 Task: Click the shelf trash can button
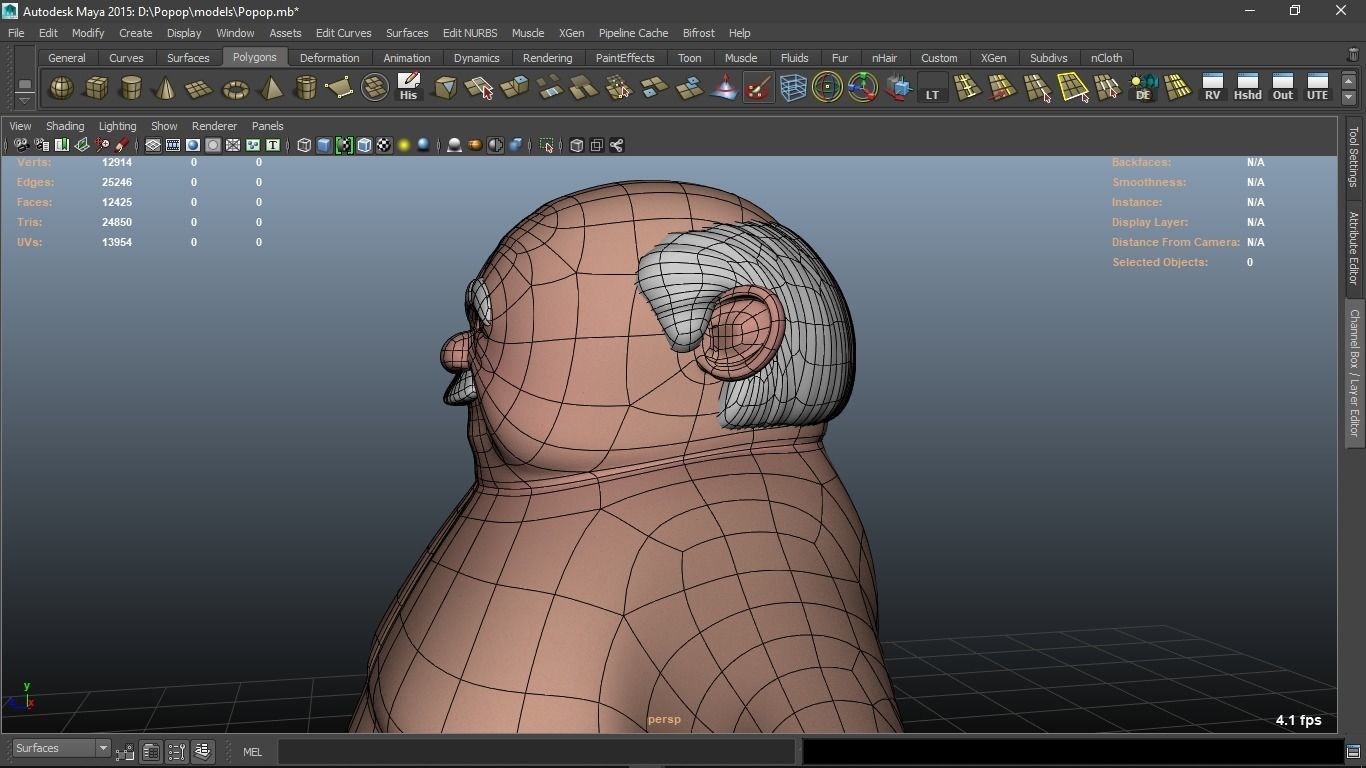[1353, 55]
